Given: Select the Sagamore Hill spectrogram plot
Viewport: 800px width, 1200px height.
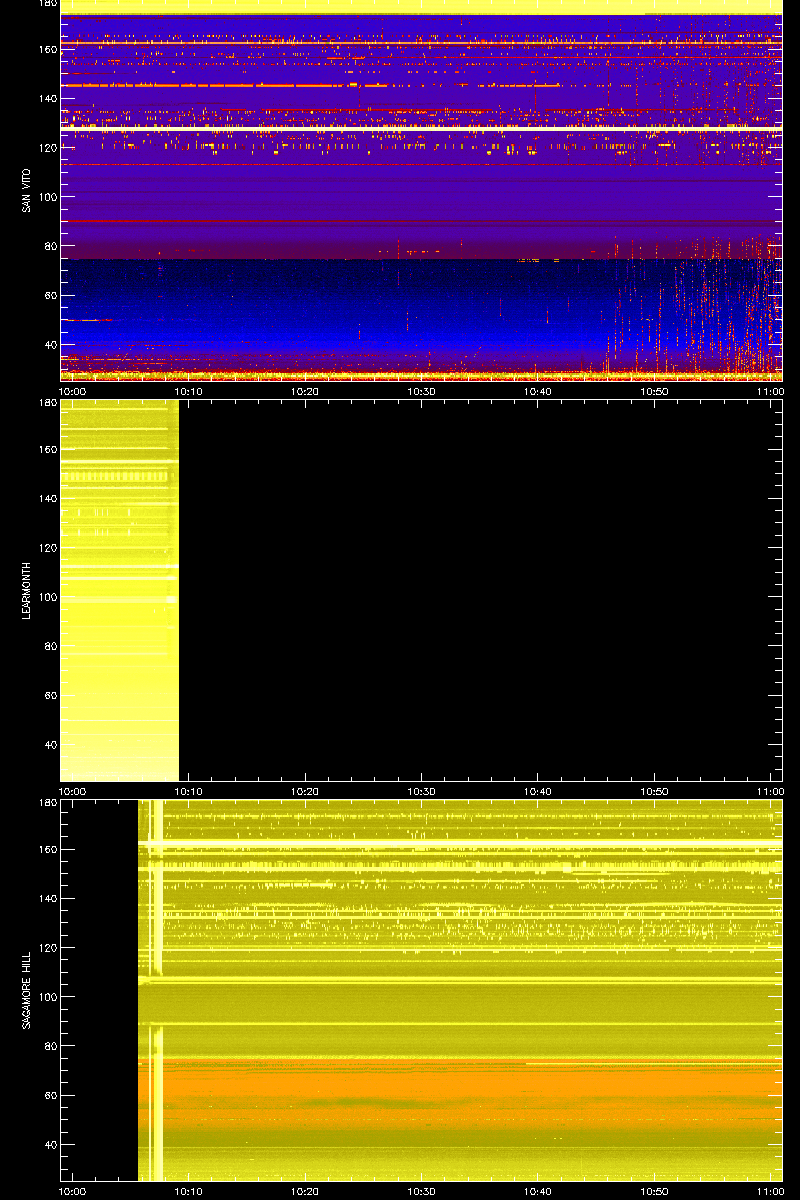Looking at the screenshot, I should (x=421, y=990).
